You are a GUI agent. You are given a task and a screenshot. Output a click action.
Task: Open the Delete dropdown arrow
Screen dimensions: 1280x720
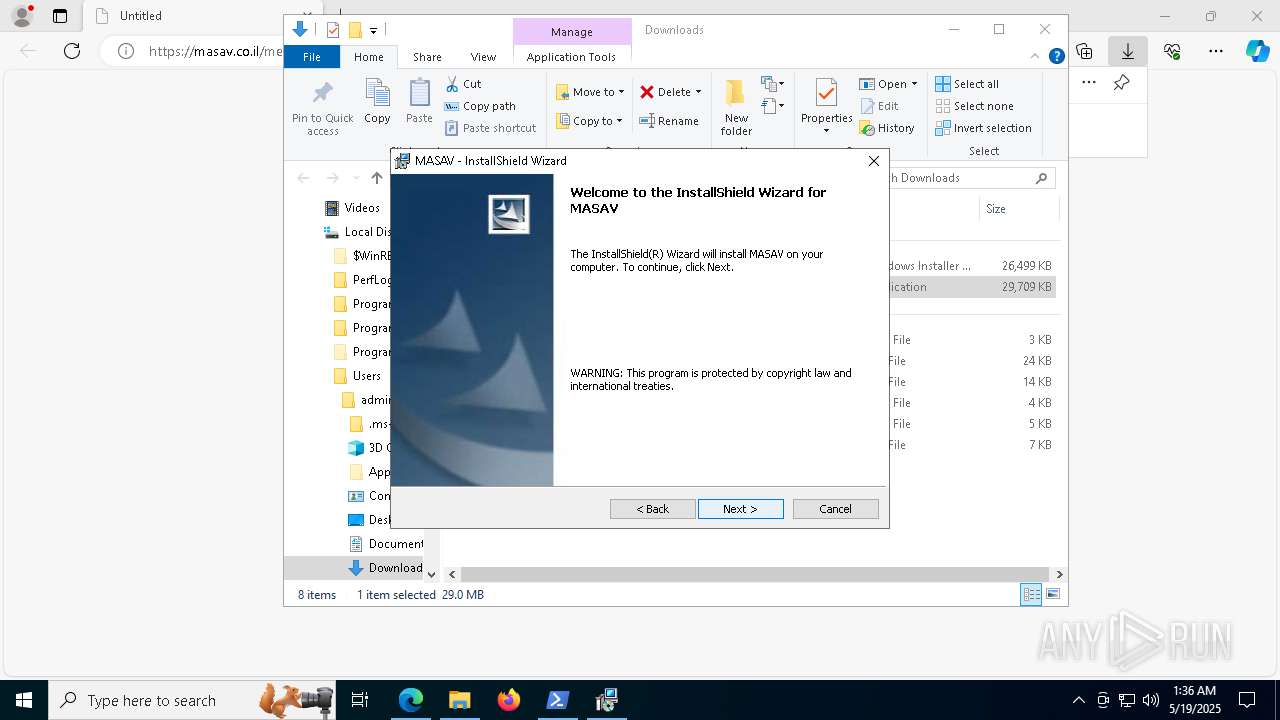(x=698, y=92)
